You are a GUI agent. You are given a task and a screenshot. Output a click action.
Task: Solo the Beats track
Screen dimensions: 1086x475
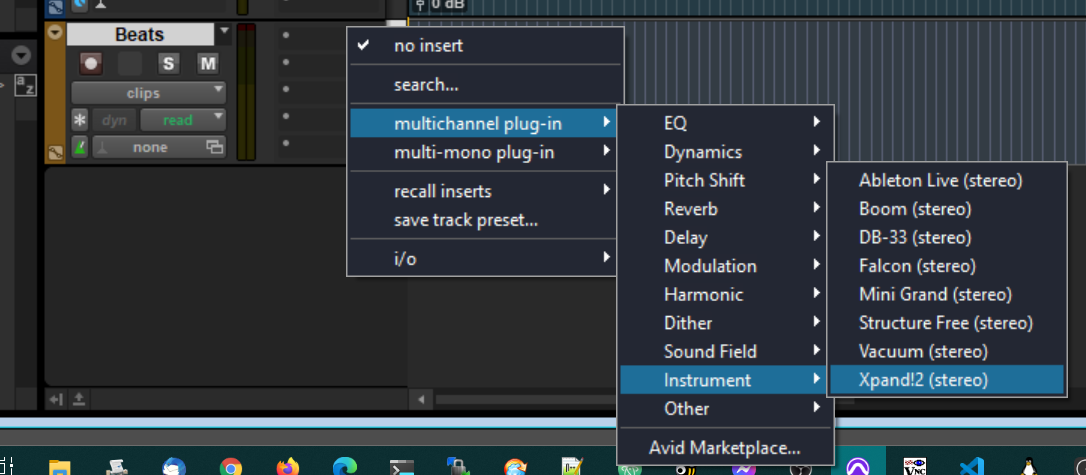(x=168, y=64)
